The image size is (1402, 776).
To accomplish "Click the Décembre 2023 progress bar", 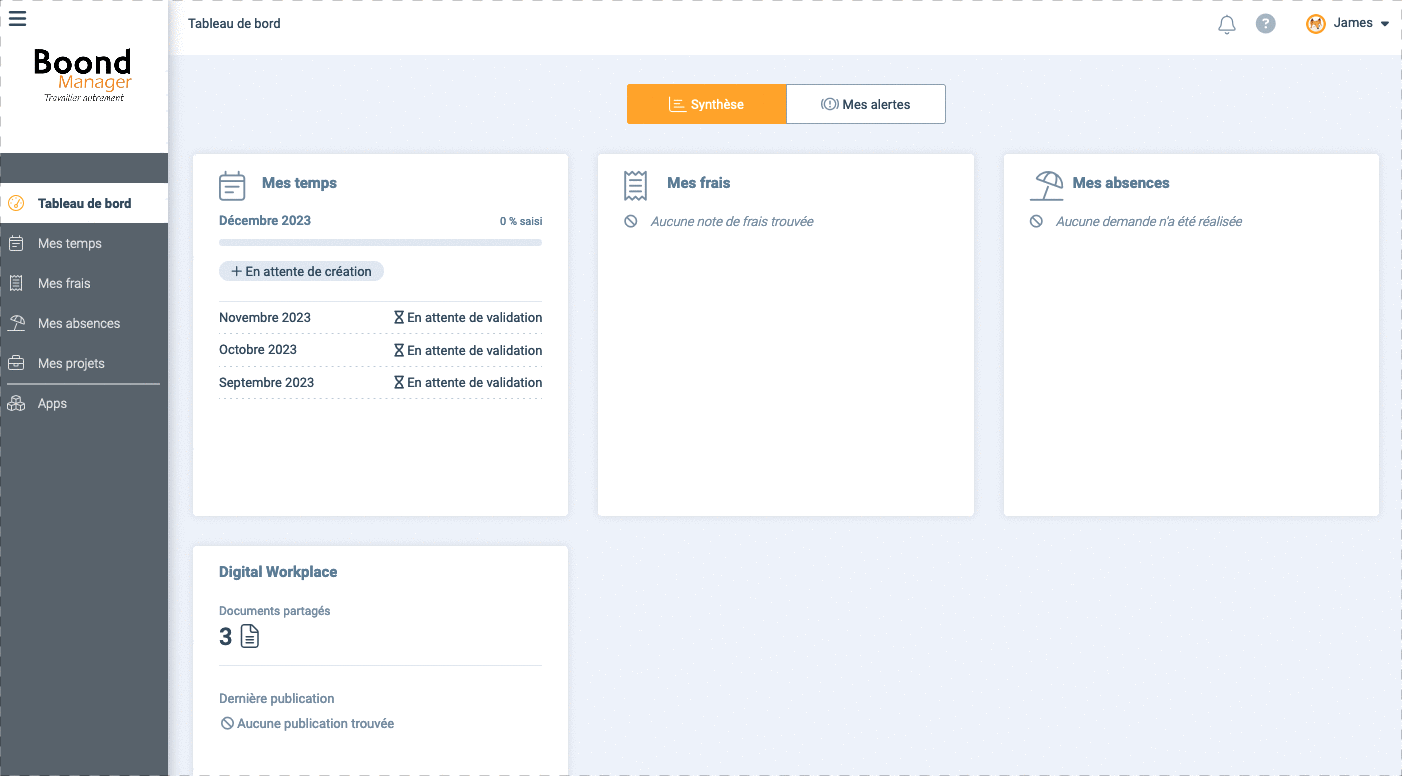I will (x=380, y=242).
